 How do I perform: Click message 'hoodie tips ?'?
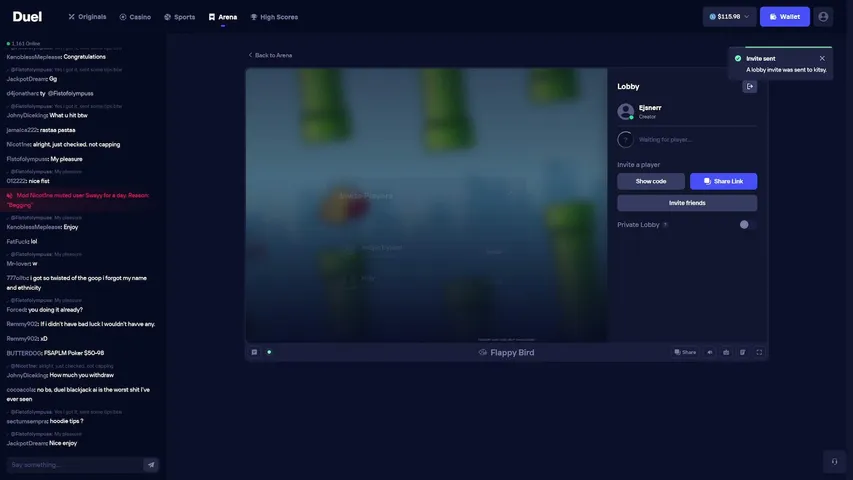(66, 421)
